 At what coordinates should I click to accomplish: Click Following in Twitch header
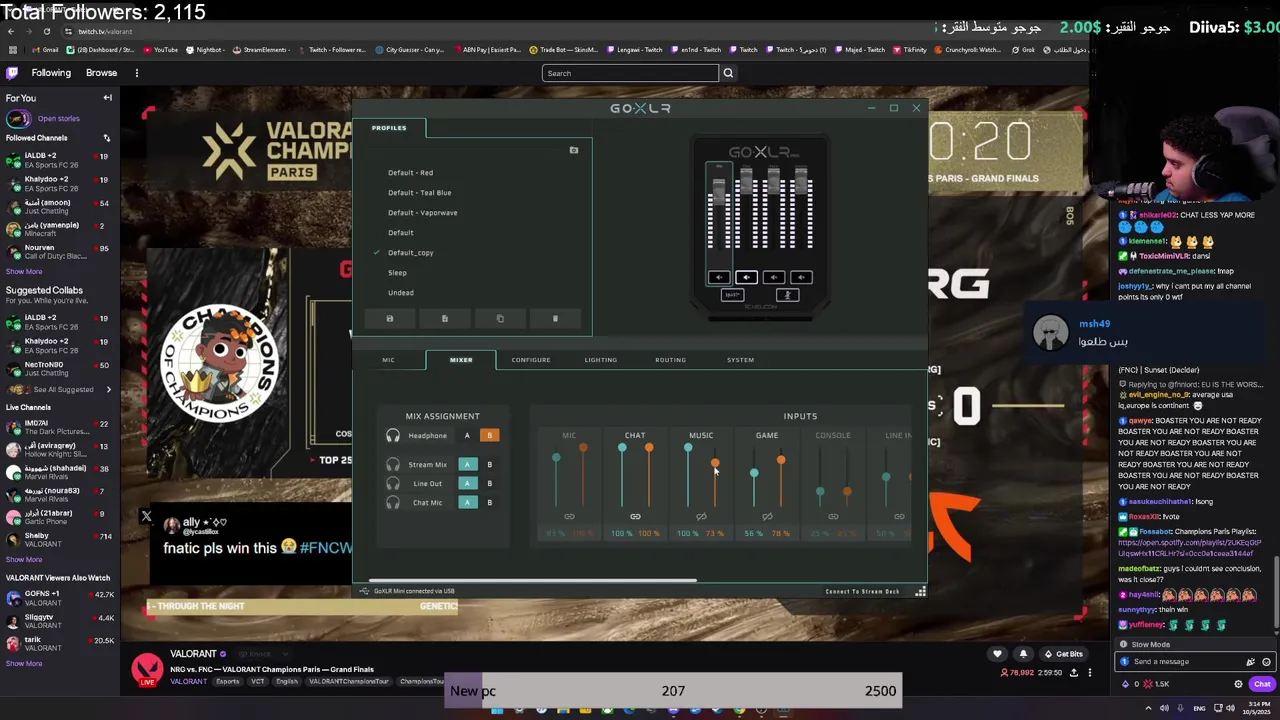51,73
